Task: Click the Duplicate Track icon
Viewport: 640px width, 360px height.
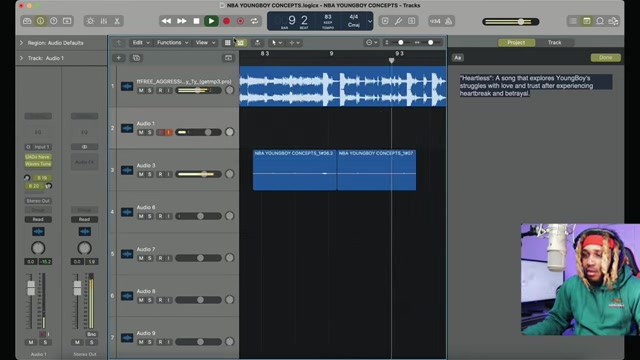Action: point(136,58)
